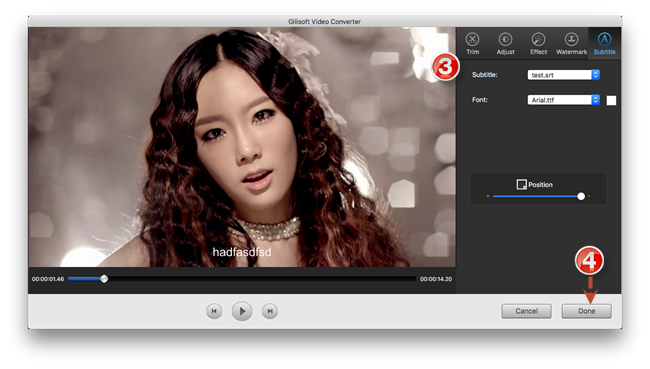Click the minus end of the Position slider
The image size is (650, 369).
(x=488, y=196)
